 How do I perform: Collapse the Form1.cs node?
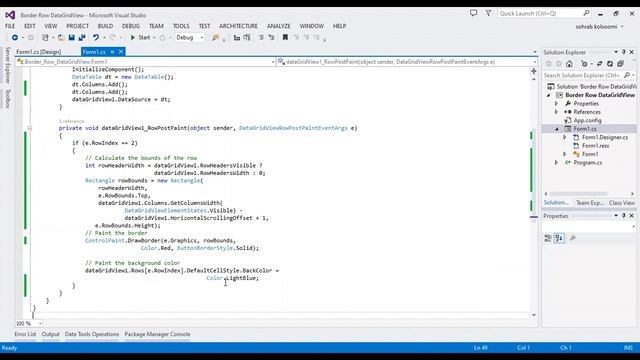[557, 129]
